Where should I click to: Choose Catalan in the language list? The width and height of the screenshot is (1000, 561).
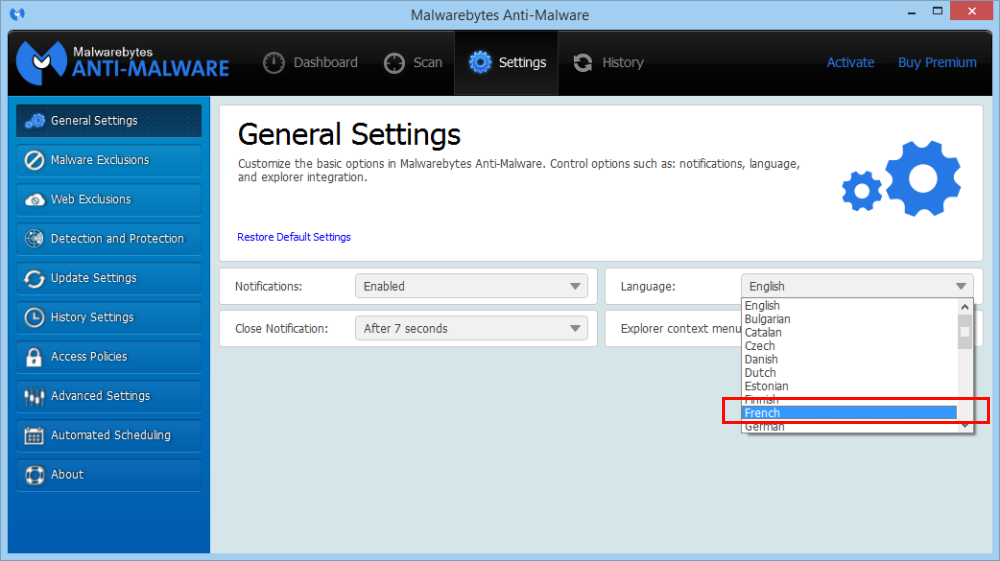[849, 333]
